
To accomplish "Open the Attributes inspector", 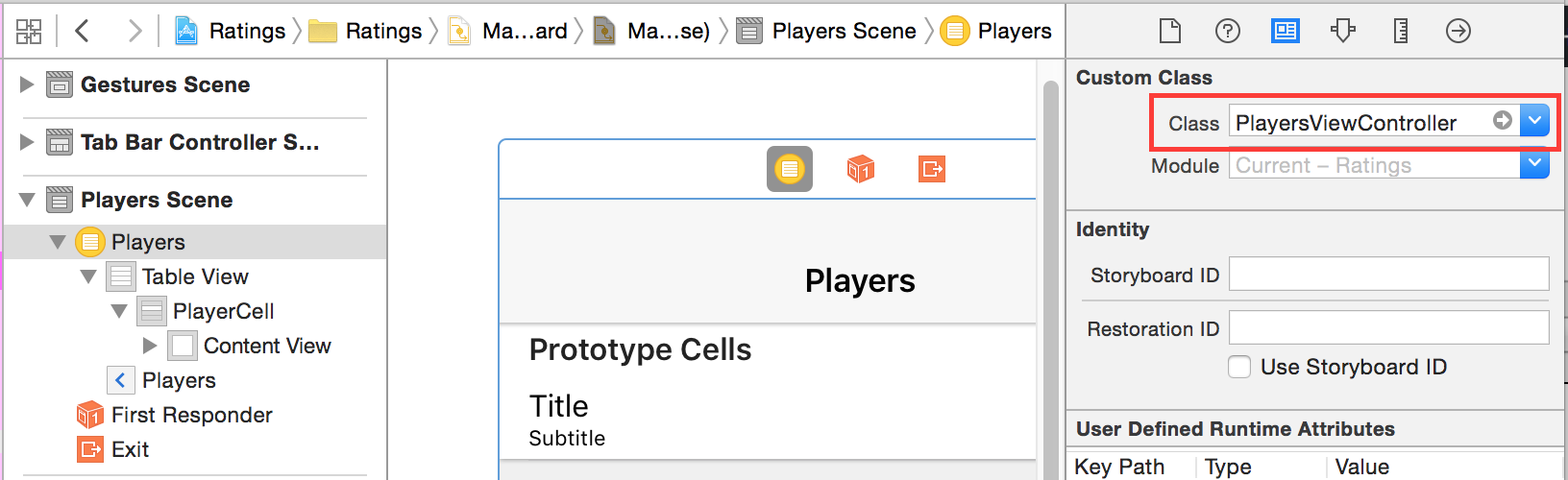I will tap(1342, 32).
